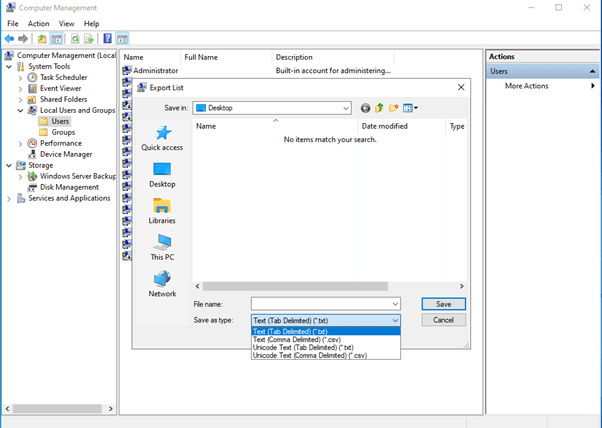602x428 pixels.
Task: Click the Help toolbar icon
Action: tap(108, 38)
